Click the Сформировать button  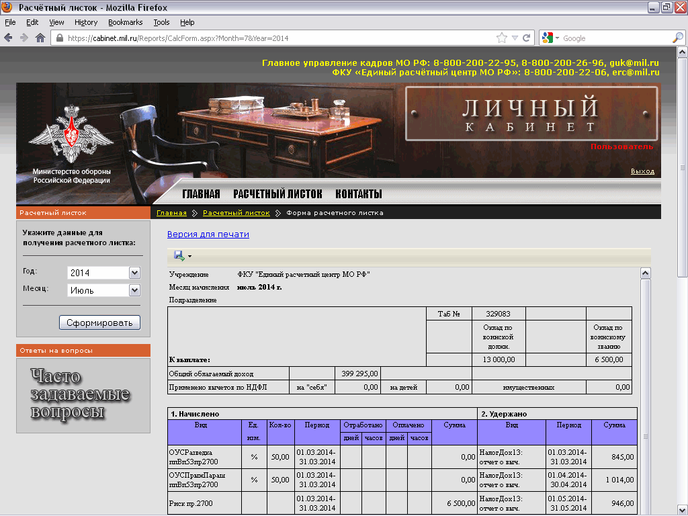click(x=100, y=322)
